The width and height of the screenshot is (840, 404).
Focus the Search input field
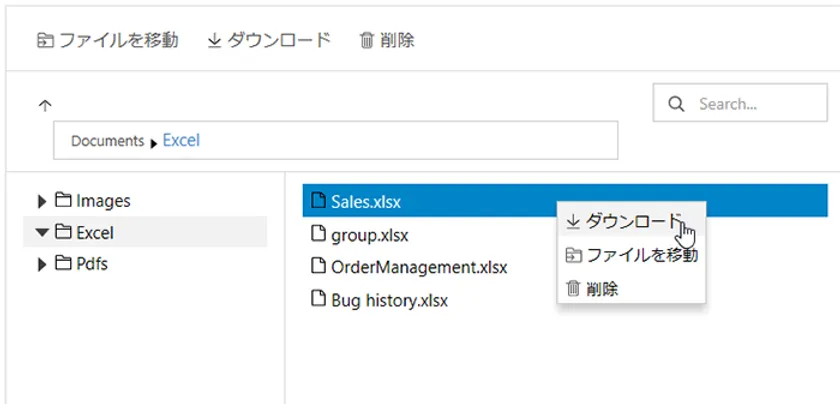tap(754, 104)
